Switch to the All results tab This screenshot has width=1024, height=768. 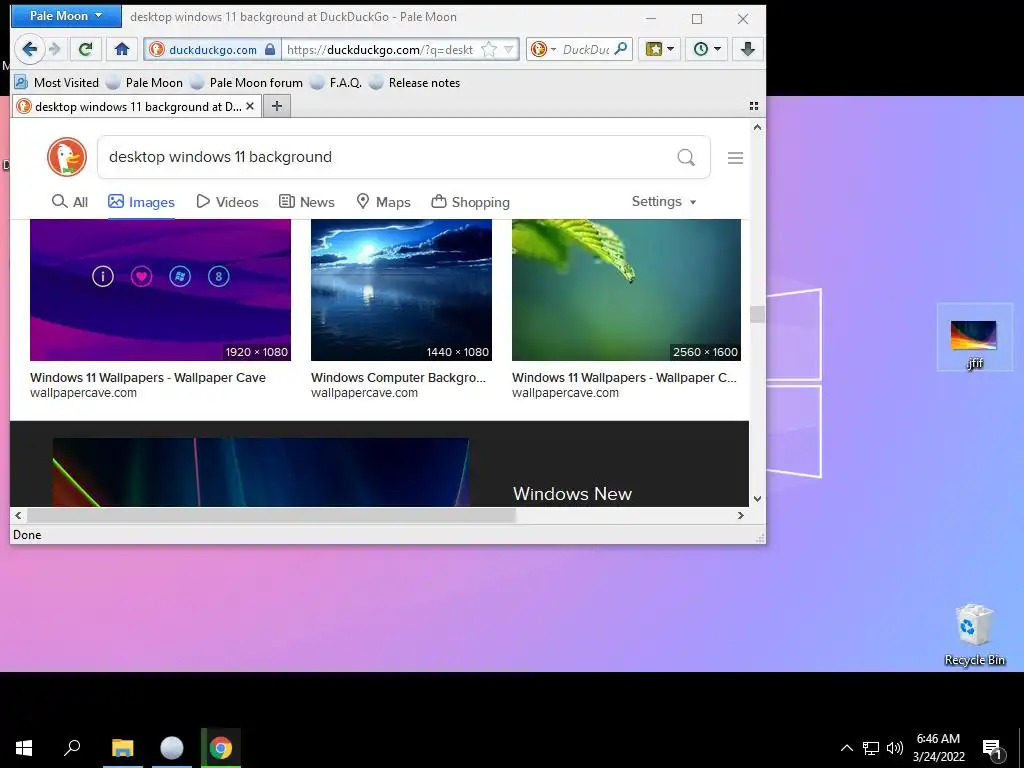70,202
